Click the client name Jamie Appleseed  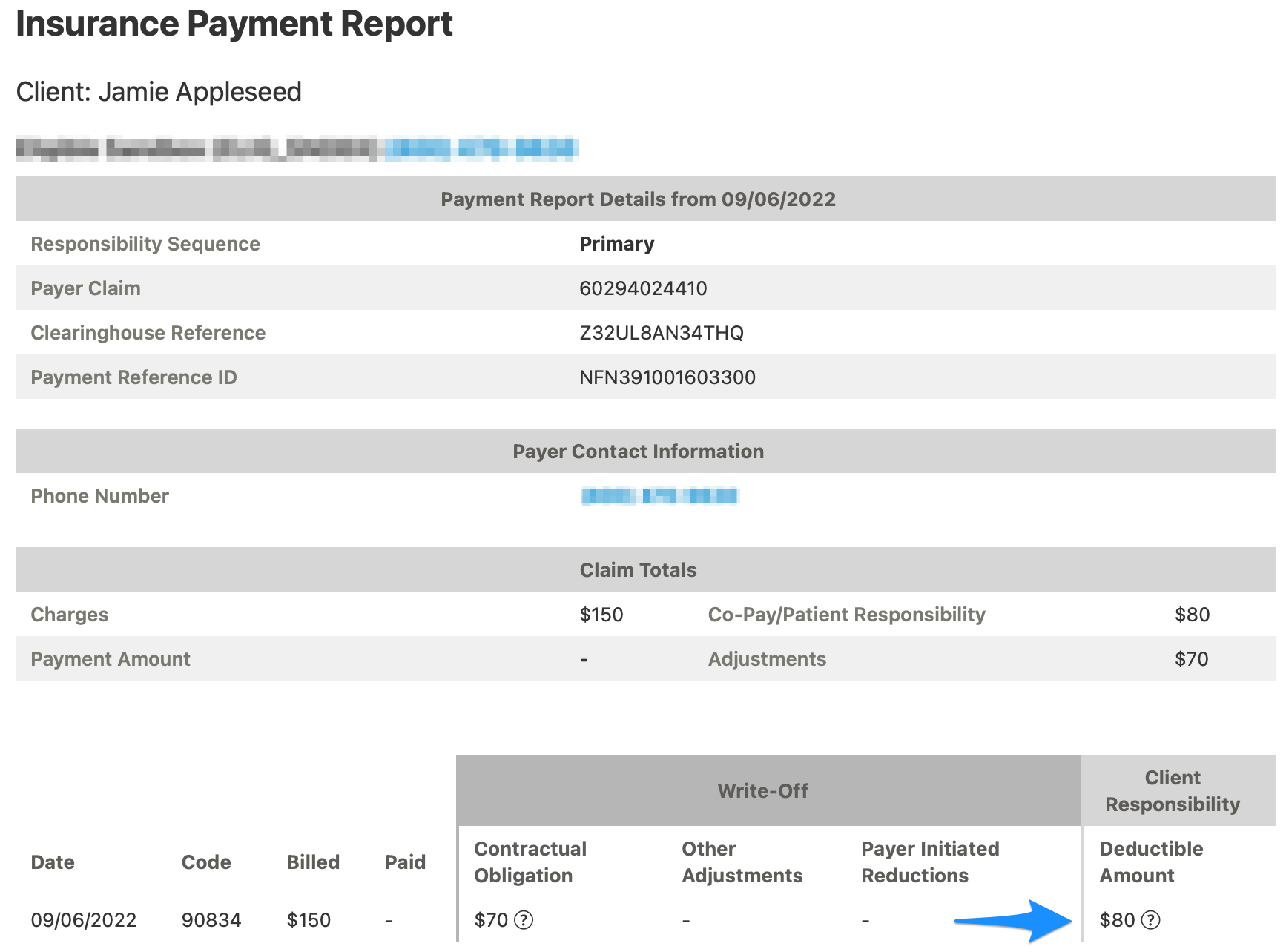(200, 92)
